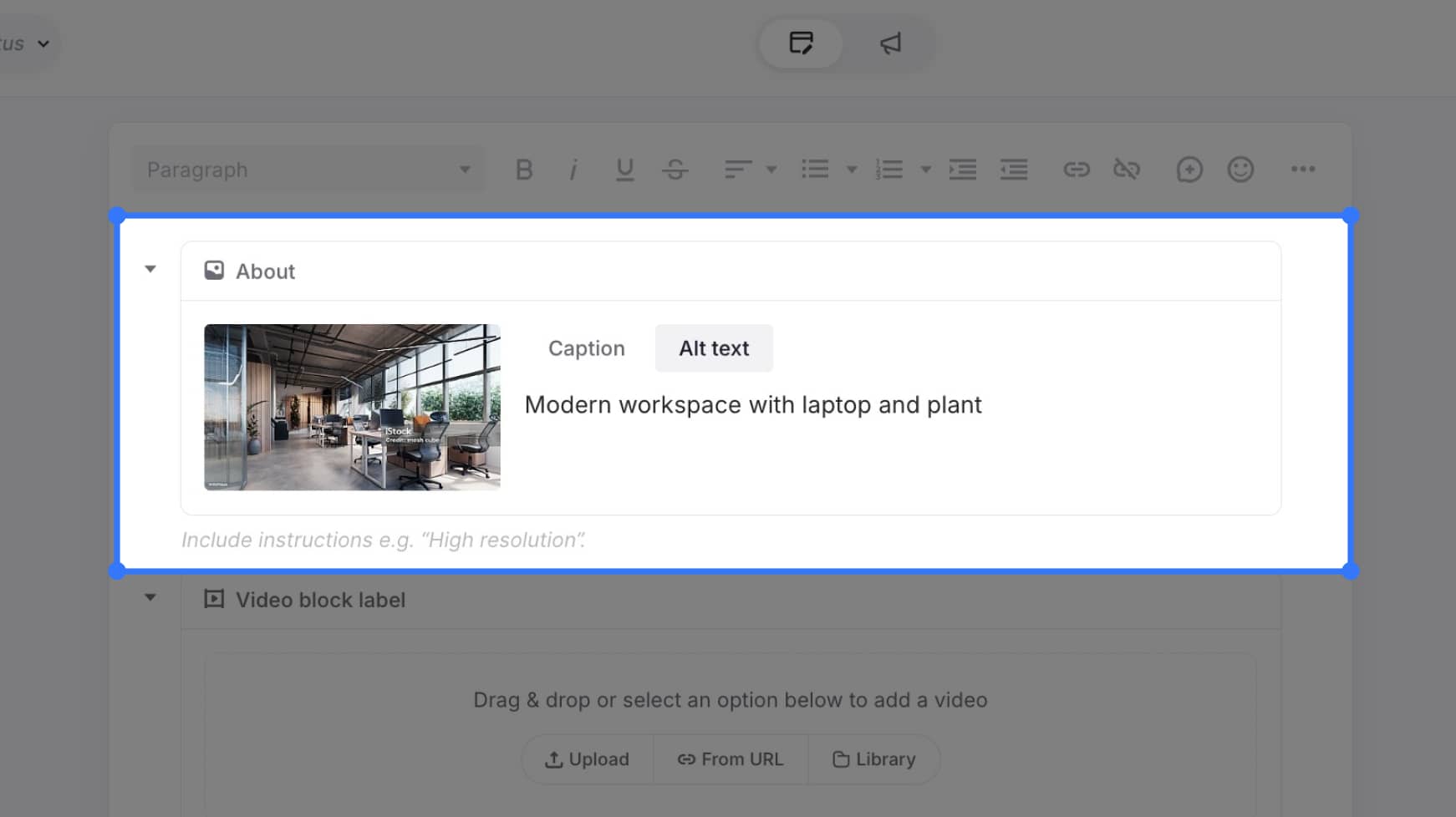This screenshot has height=817, width=1456.
Task: Click the image icon beside About
Action: point(214,270)
